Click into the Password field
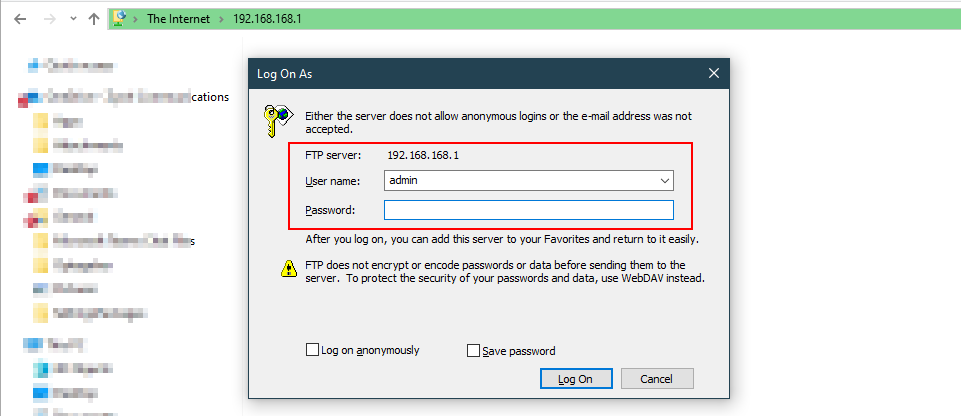Image resolution: width=961 pixels, height=416 pixels. point(529,210)
